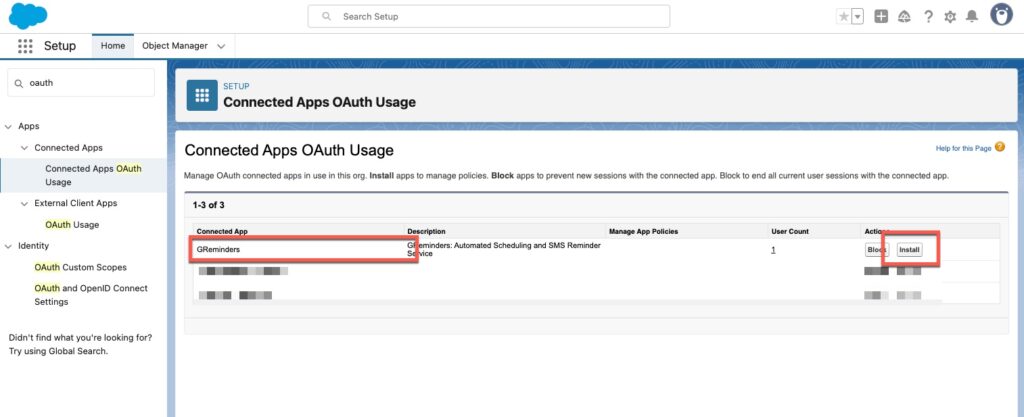Click Install for GReminders app
The width and height of the screenshot is (1024, 417).
pyautogui.click(x=909, y=250)
